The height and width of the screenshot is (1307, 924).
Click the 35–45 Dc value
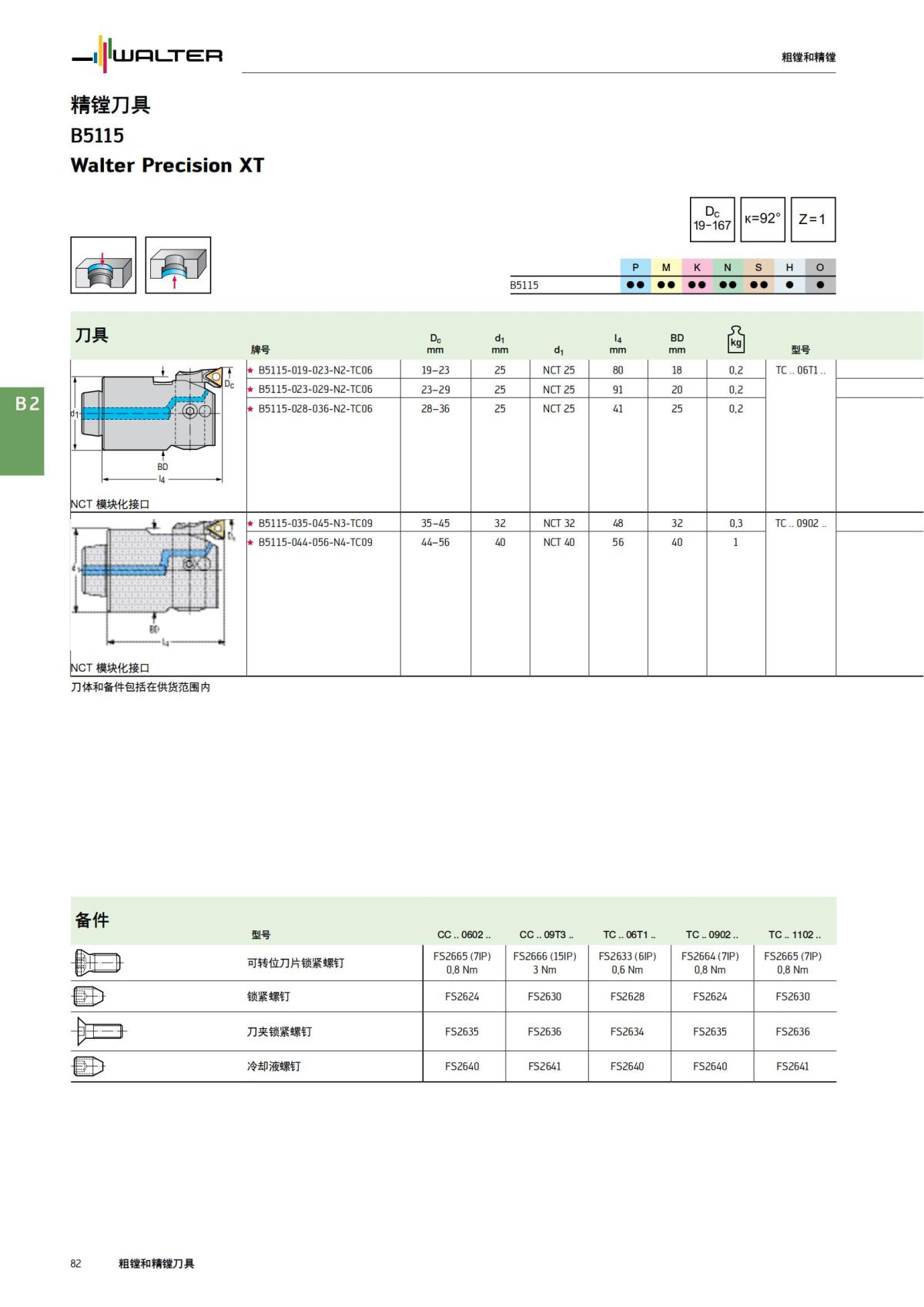[x=435, y=524]
